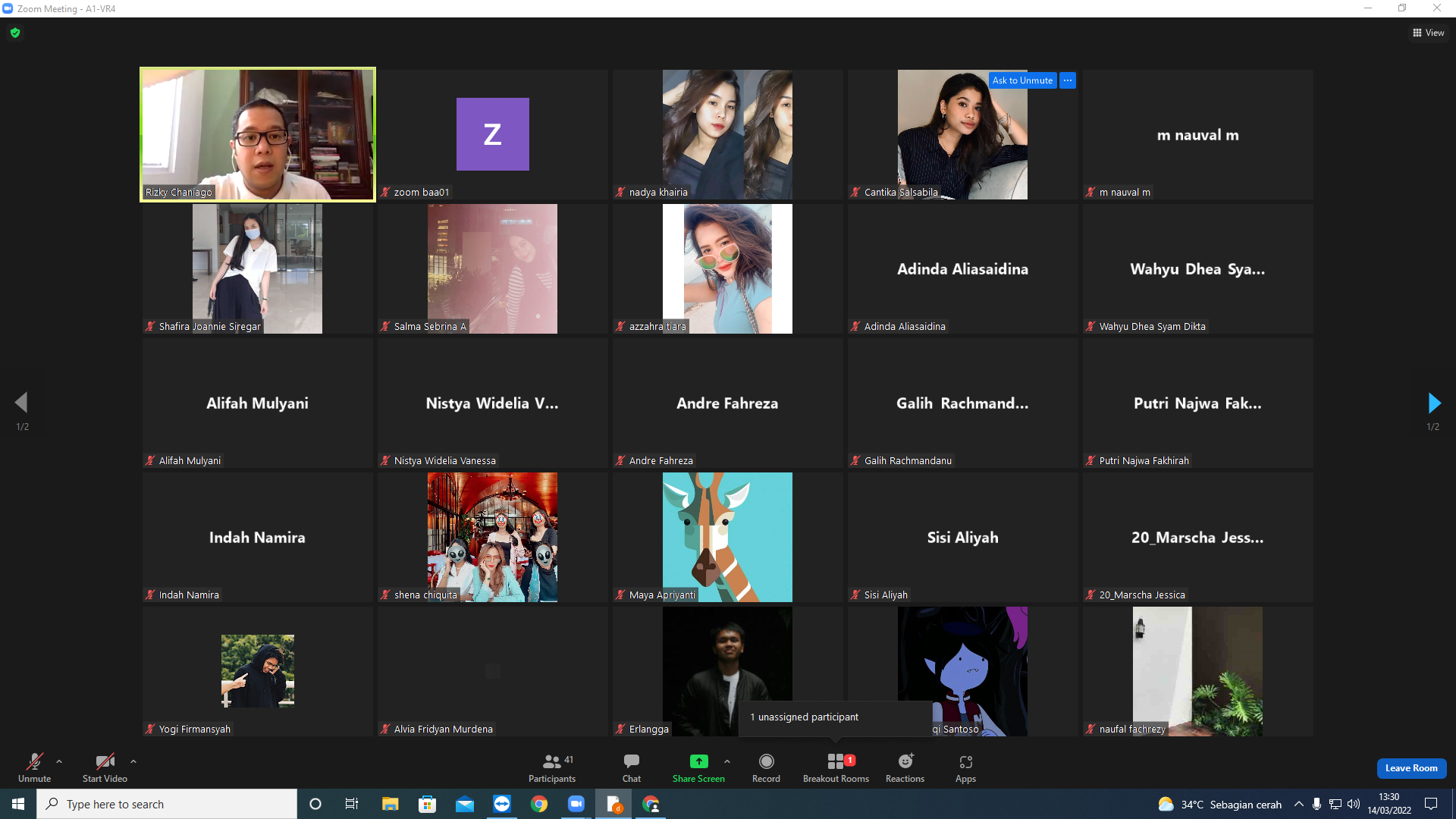
Task: Open volume control in system tray
Action: pos(1354,804)
